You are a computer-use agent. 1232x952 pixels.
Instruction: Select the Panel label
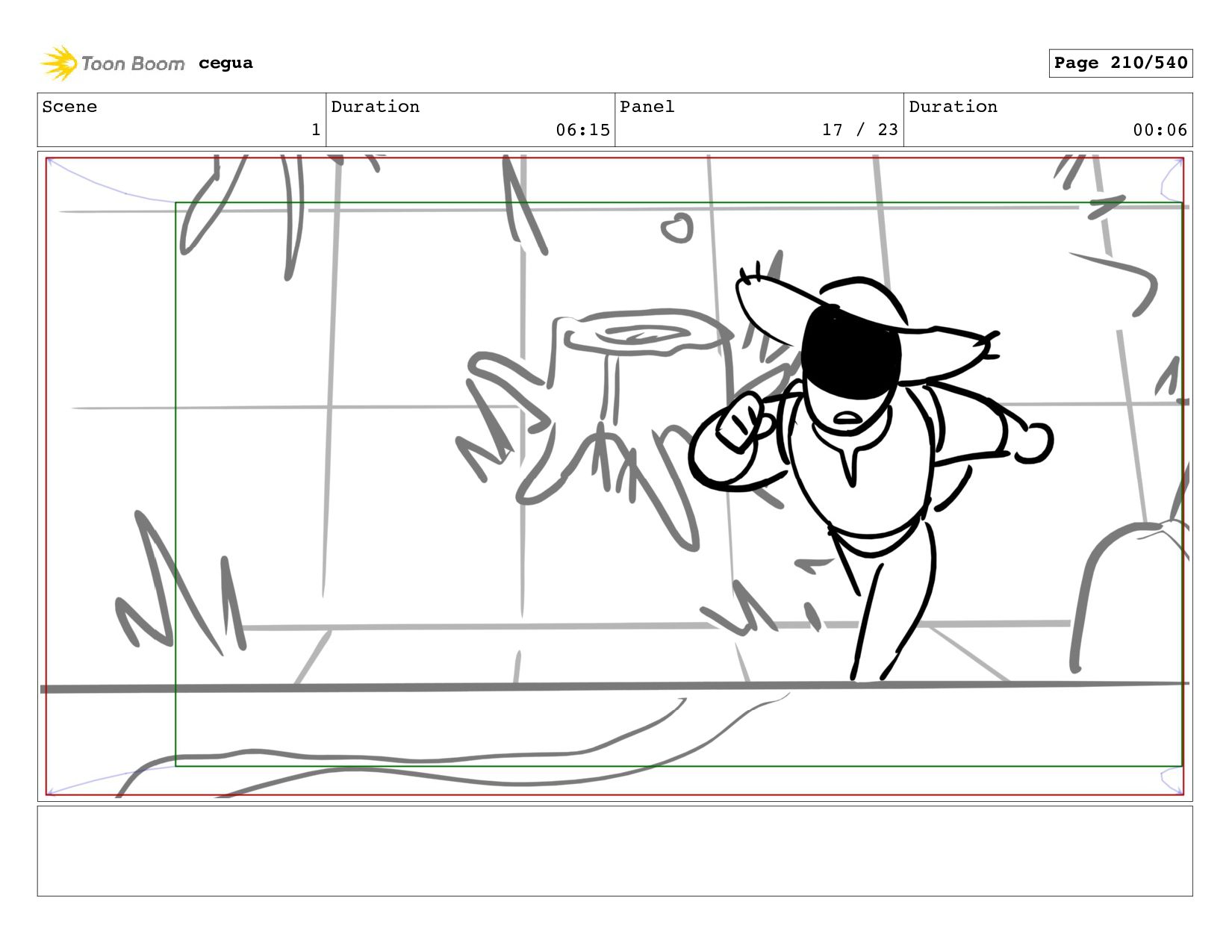(x=647, y=107)
